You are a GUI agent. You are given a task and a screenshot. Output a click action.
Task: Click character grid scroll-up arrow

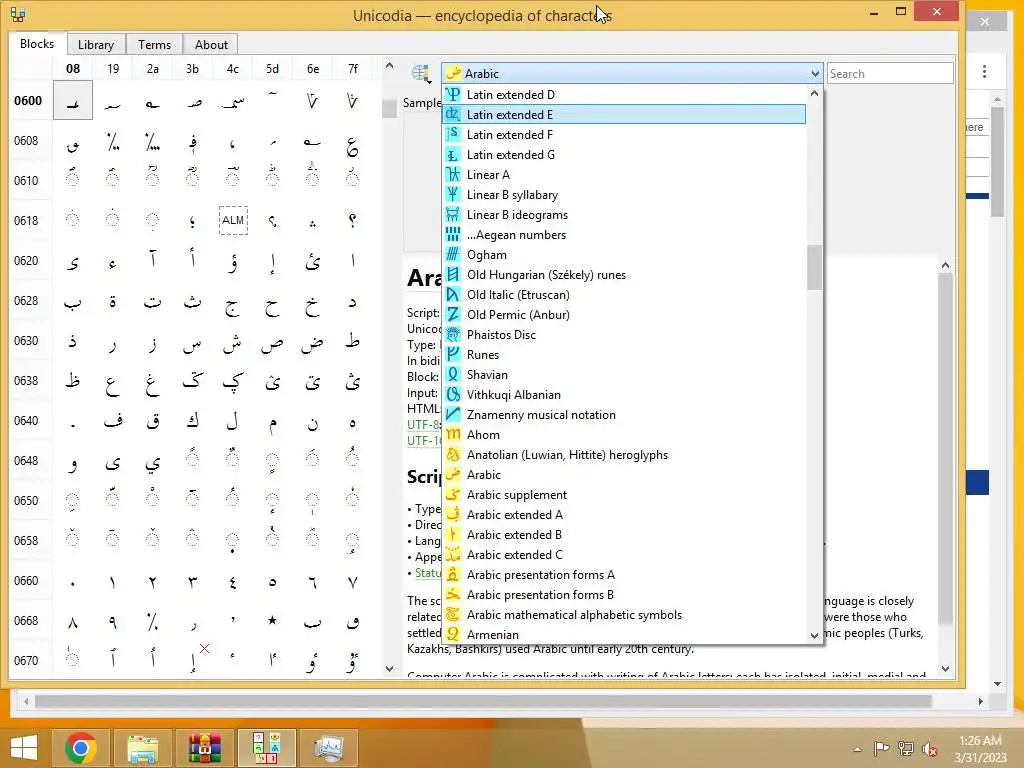389,65
